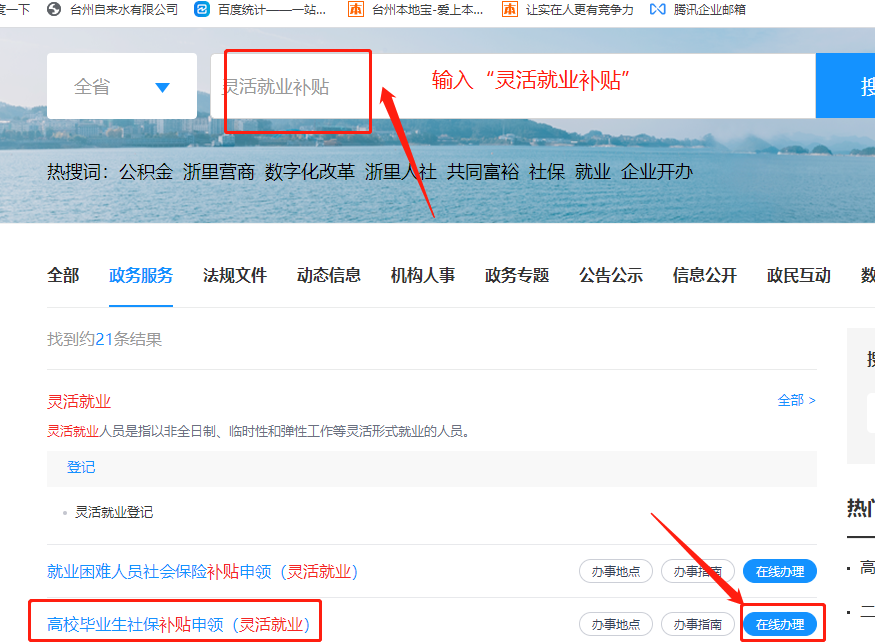Switch to the 全部 tab
875x644 pixels.
click(x=63, y=276)
